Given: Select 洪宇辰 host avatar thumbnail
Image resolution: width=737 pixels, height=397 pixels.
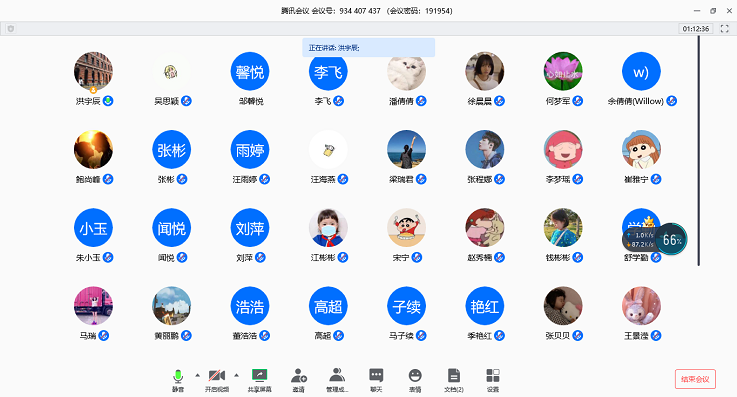Looking at the screenshot, I should click(x=94, y=71).
